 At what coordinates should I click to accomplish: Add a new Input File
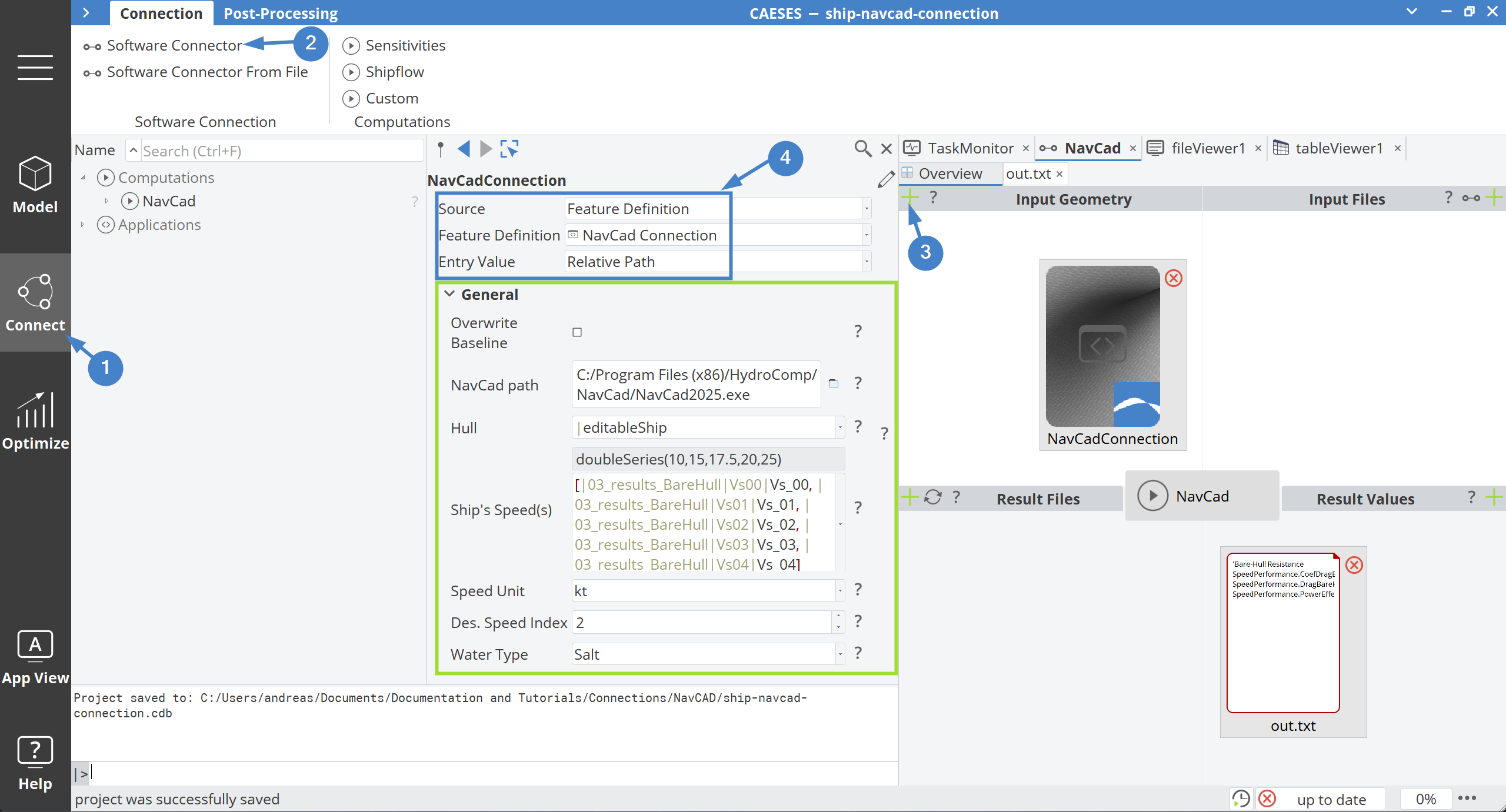(1494, 198)
